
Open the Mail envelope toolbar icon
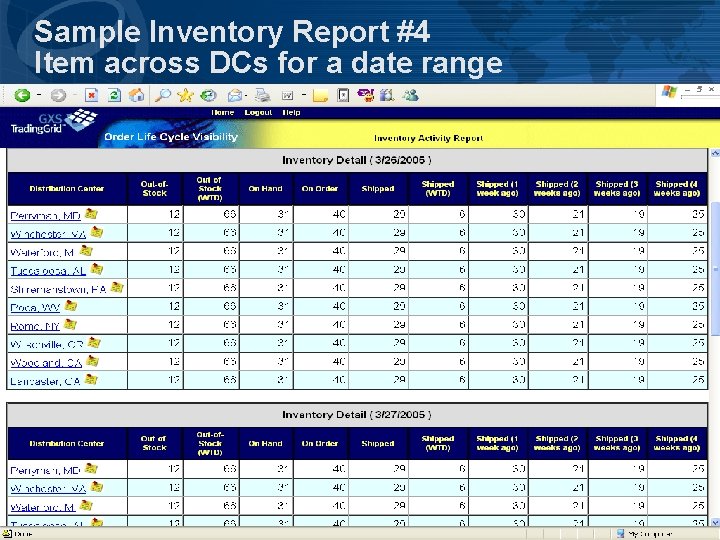(234, 96)
